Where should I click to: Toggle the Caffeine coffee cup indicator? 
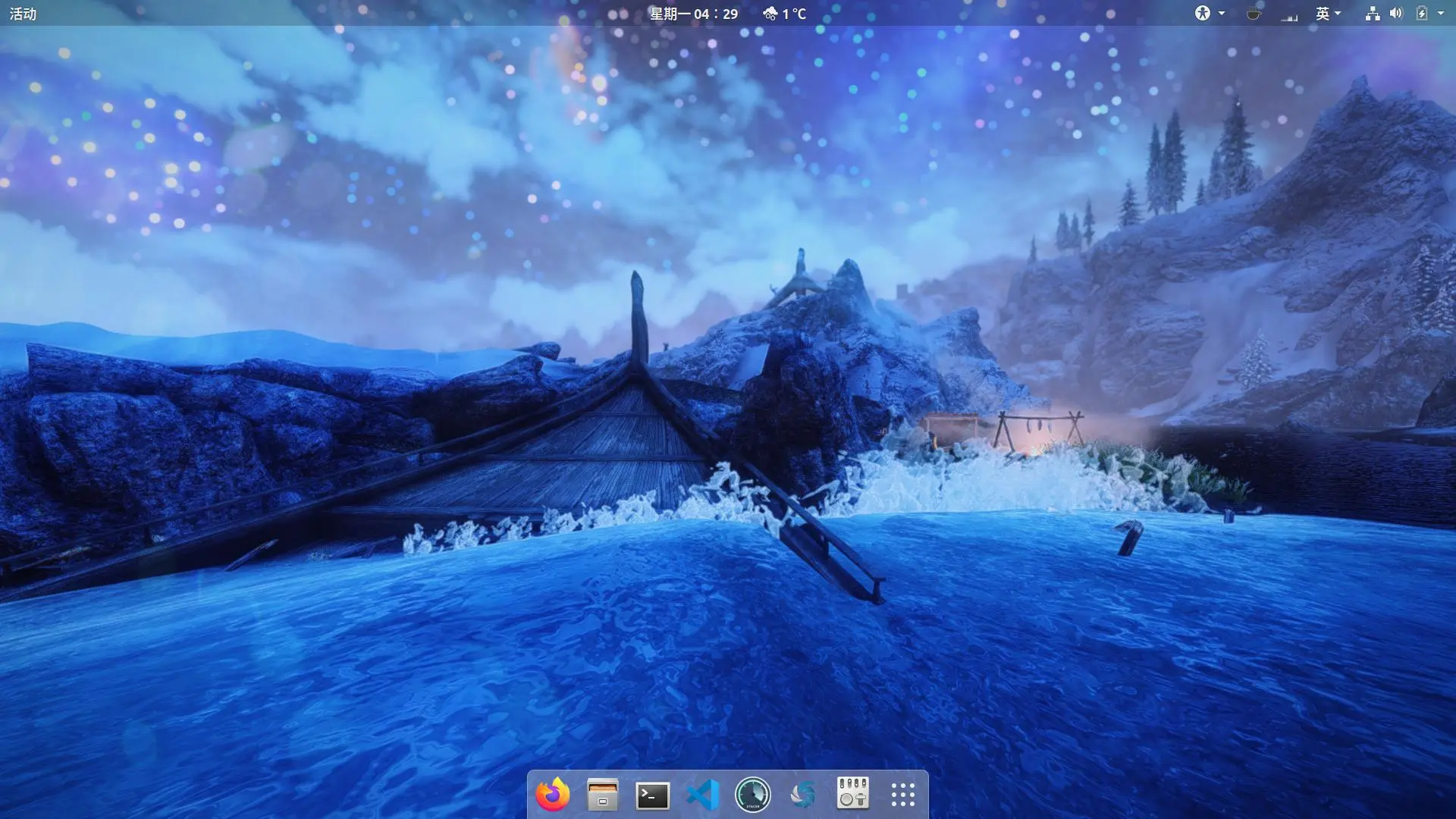click(x=1254, y=14)
